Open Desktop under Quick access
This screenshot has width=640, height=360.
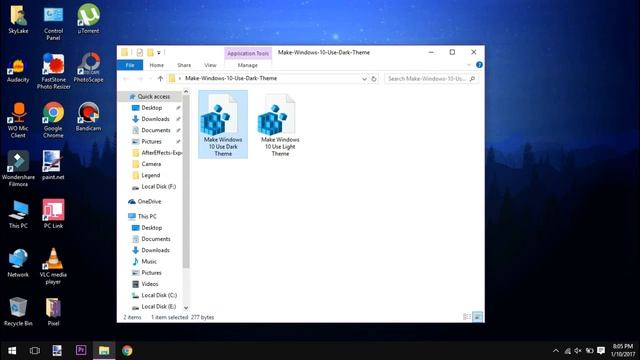pyautogui.click(x=151, y=108)
